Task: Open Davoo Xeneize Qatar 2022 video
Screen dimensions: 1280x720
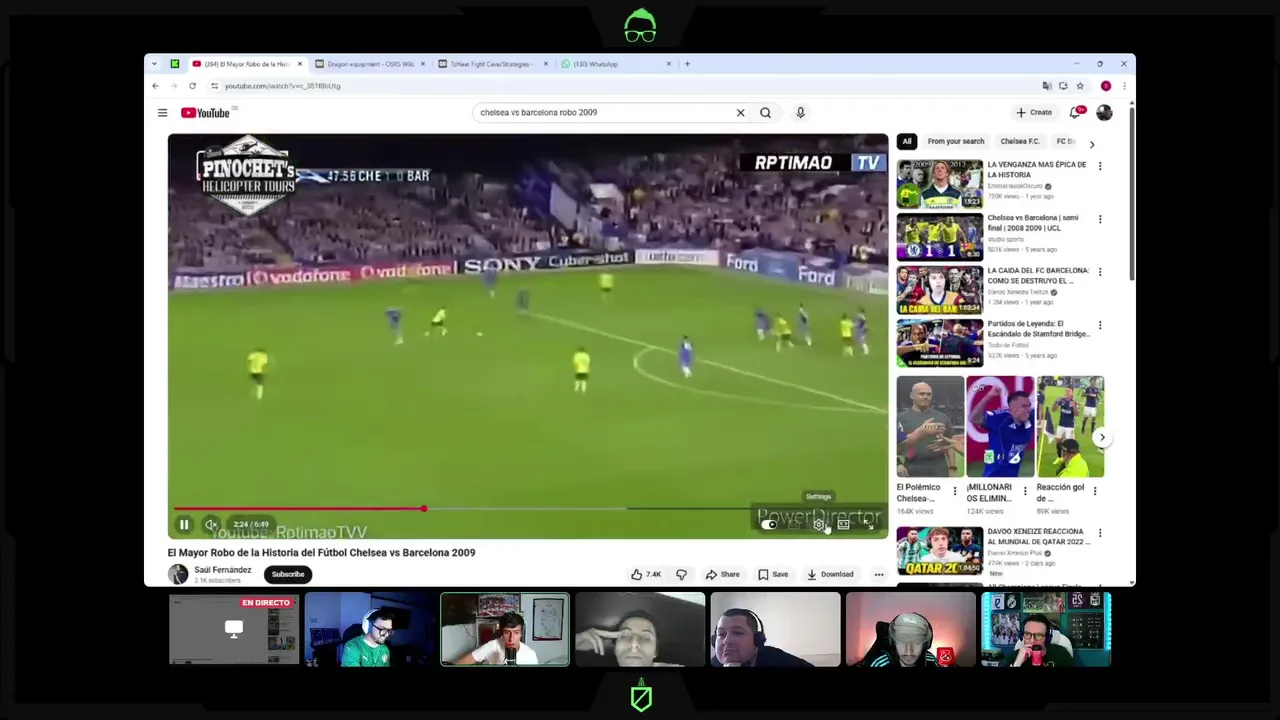Action: 939,551
